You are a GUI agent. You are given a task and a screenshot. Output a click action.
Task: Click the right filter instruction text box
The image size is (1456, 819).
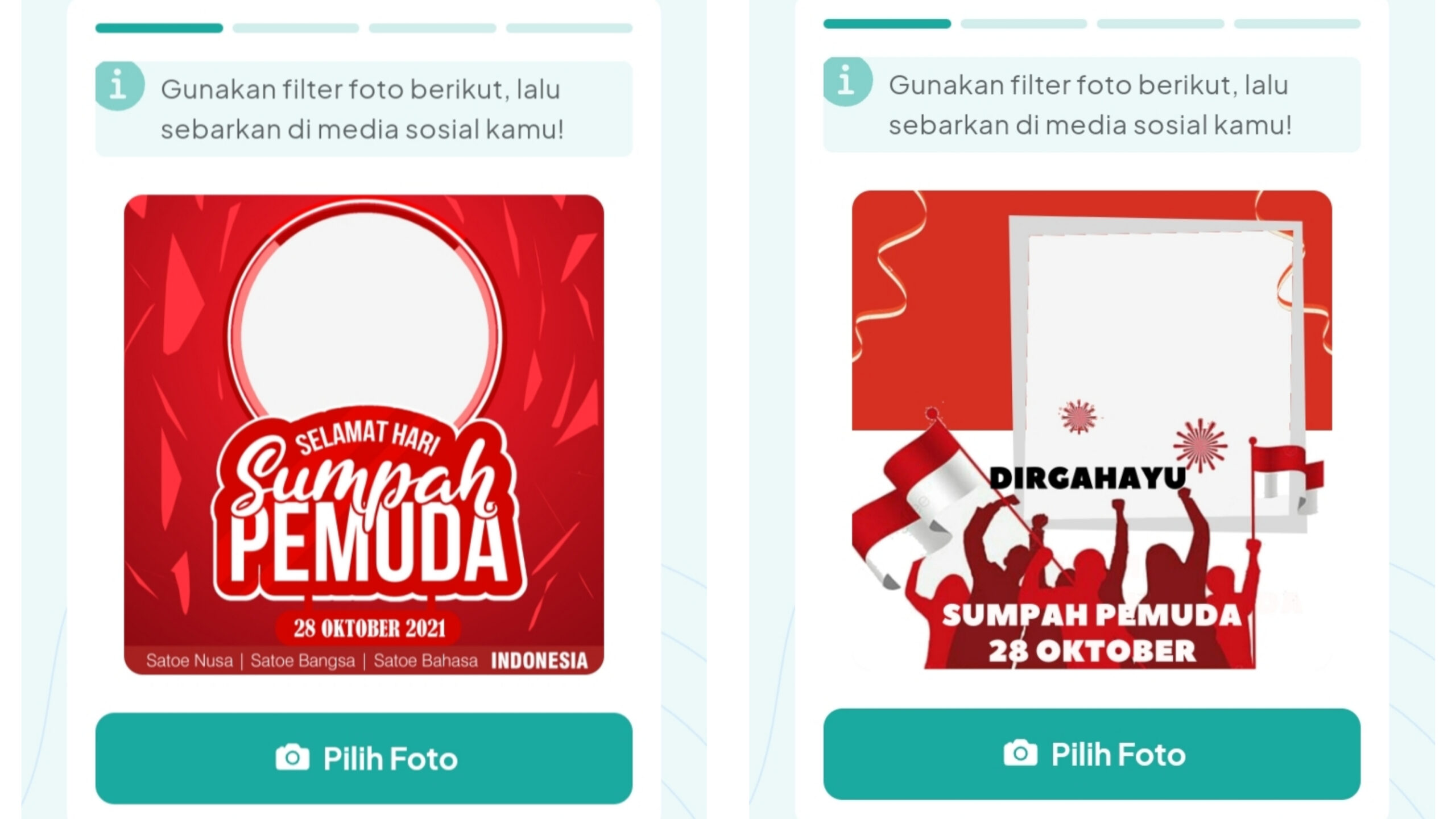(x=1092, y=104)
